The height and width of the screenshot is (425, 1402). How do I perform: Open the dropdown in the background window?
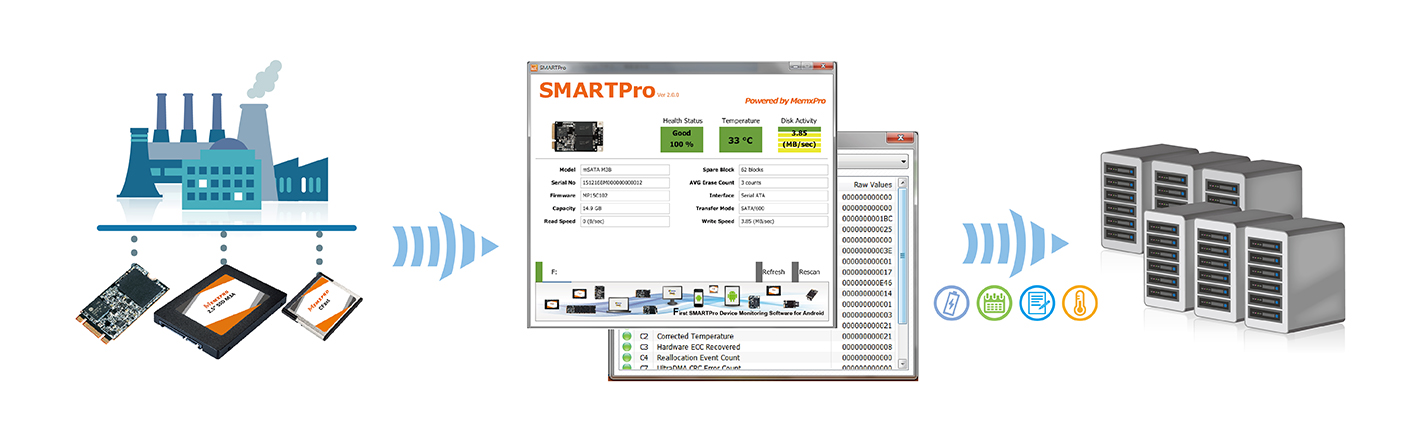click(x=904, y=161)
